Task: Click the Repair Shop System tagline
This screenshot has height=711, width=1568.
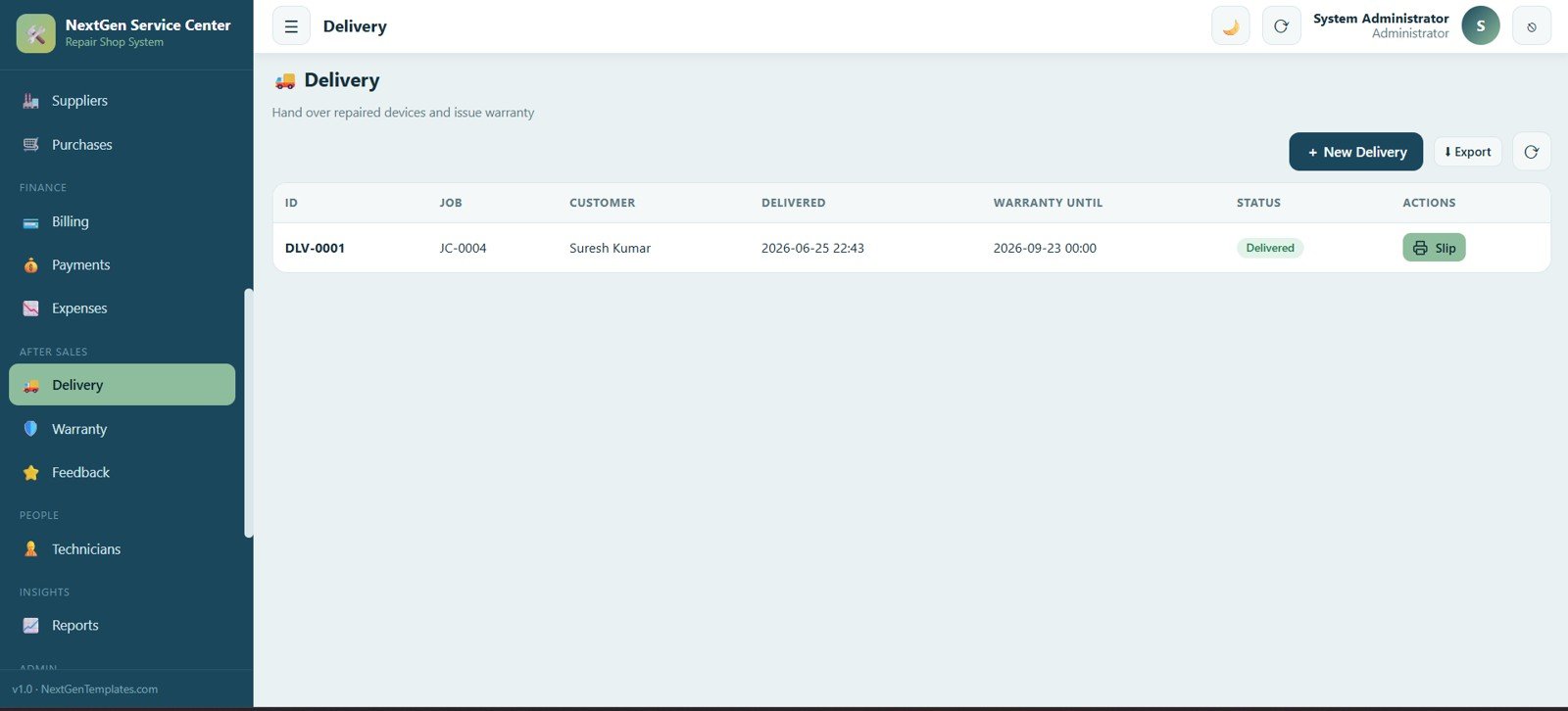Action: click(115, 42)
